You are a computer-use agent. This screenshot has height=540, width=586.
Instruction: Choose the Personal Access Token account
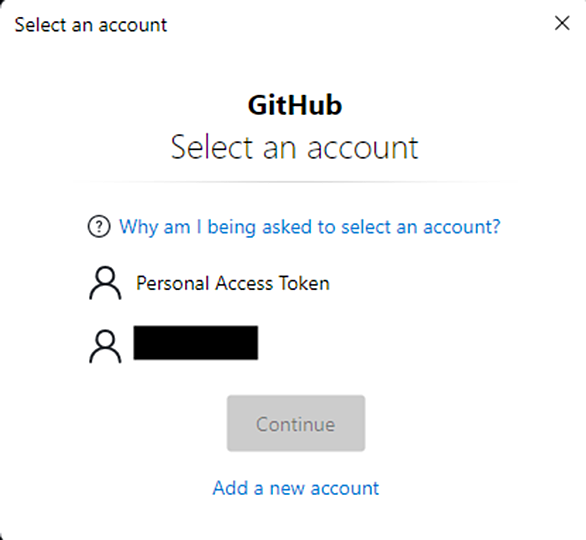[x=209, y=283]
